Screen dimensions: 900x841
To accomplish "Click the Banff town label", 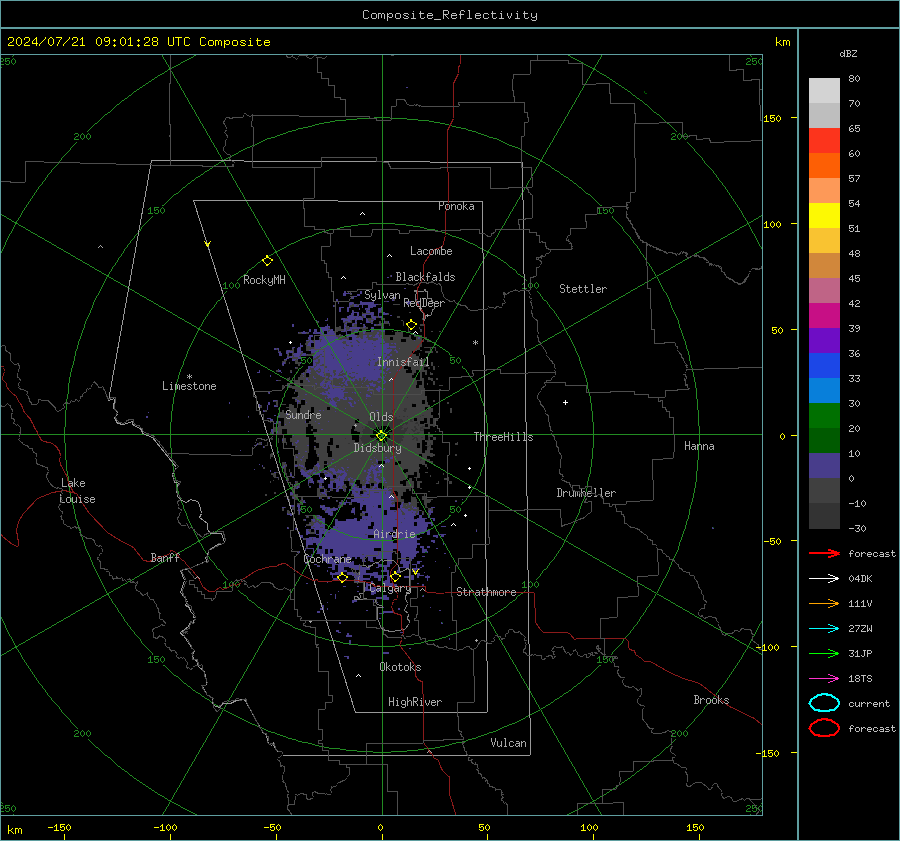I will pos(165,557).
